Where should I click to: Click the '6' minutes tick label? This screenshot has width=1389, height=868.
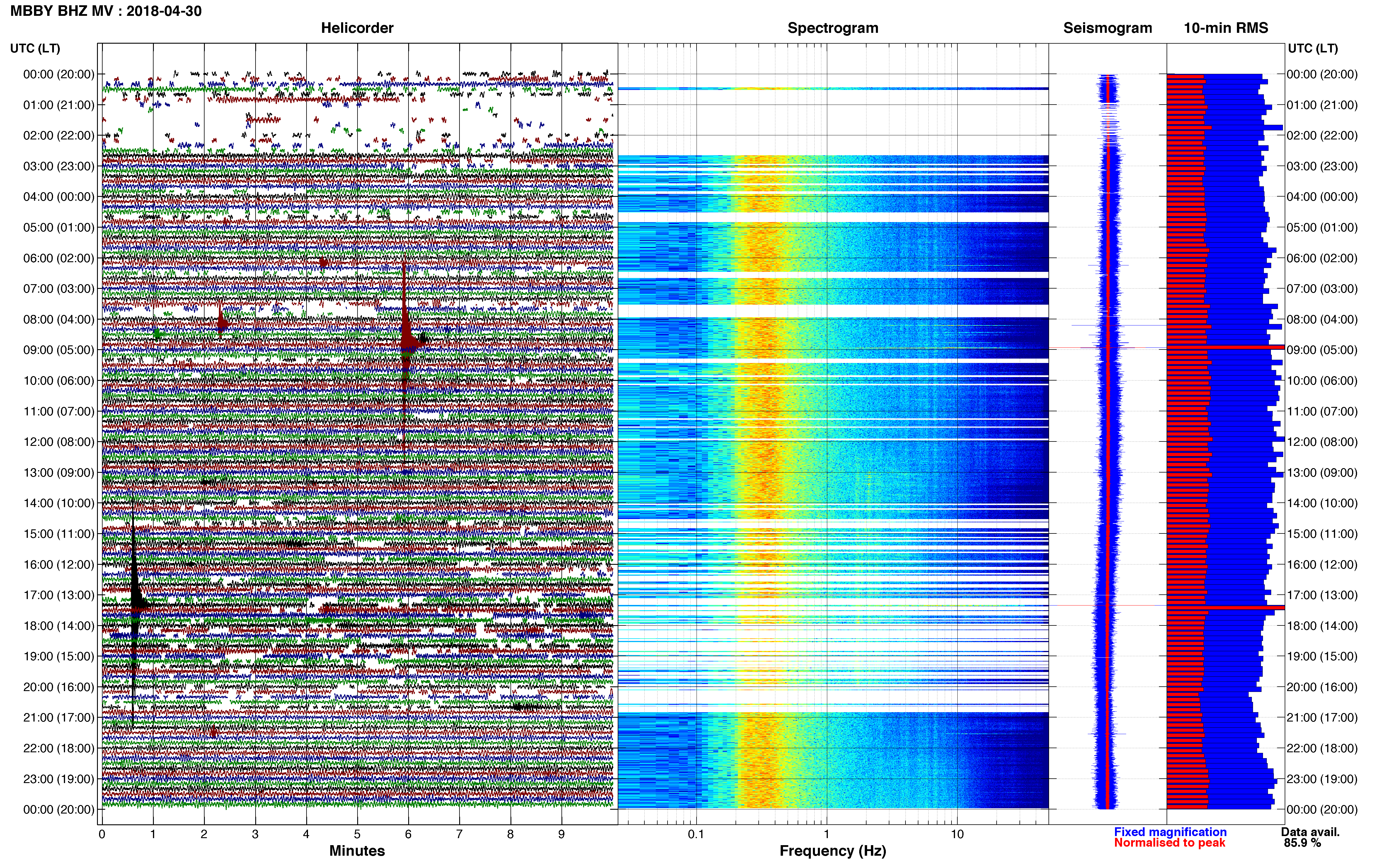point(408,834)
